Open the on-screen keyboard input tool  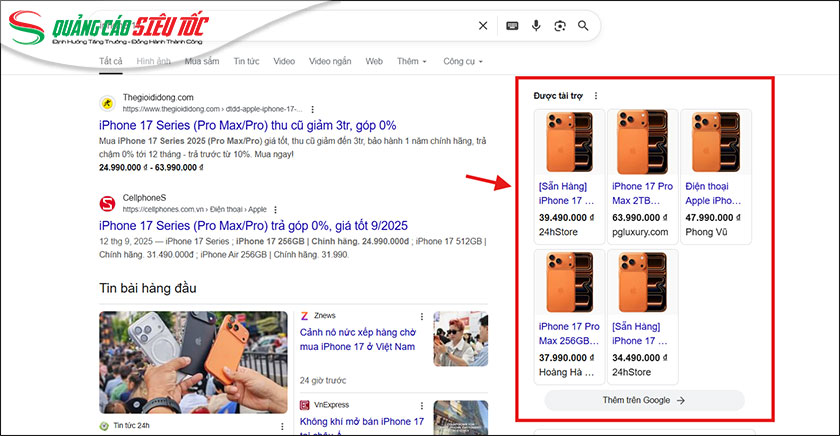512,26
